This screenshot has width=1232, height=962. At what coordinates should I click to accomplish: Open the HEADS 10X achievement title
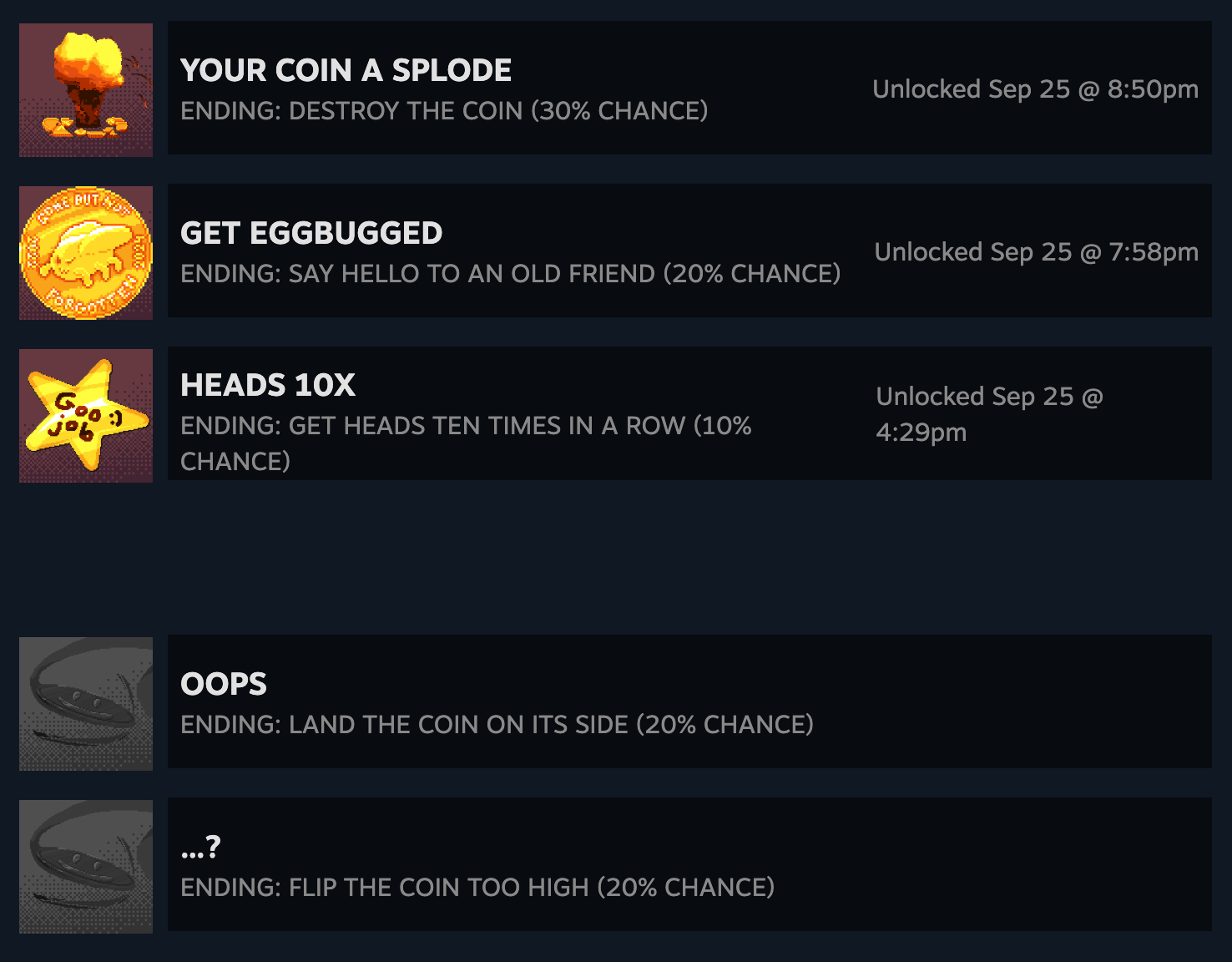268,386
